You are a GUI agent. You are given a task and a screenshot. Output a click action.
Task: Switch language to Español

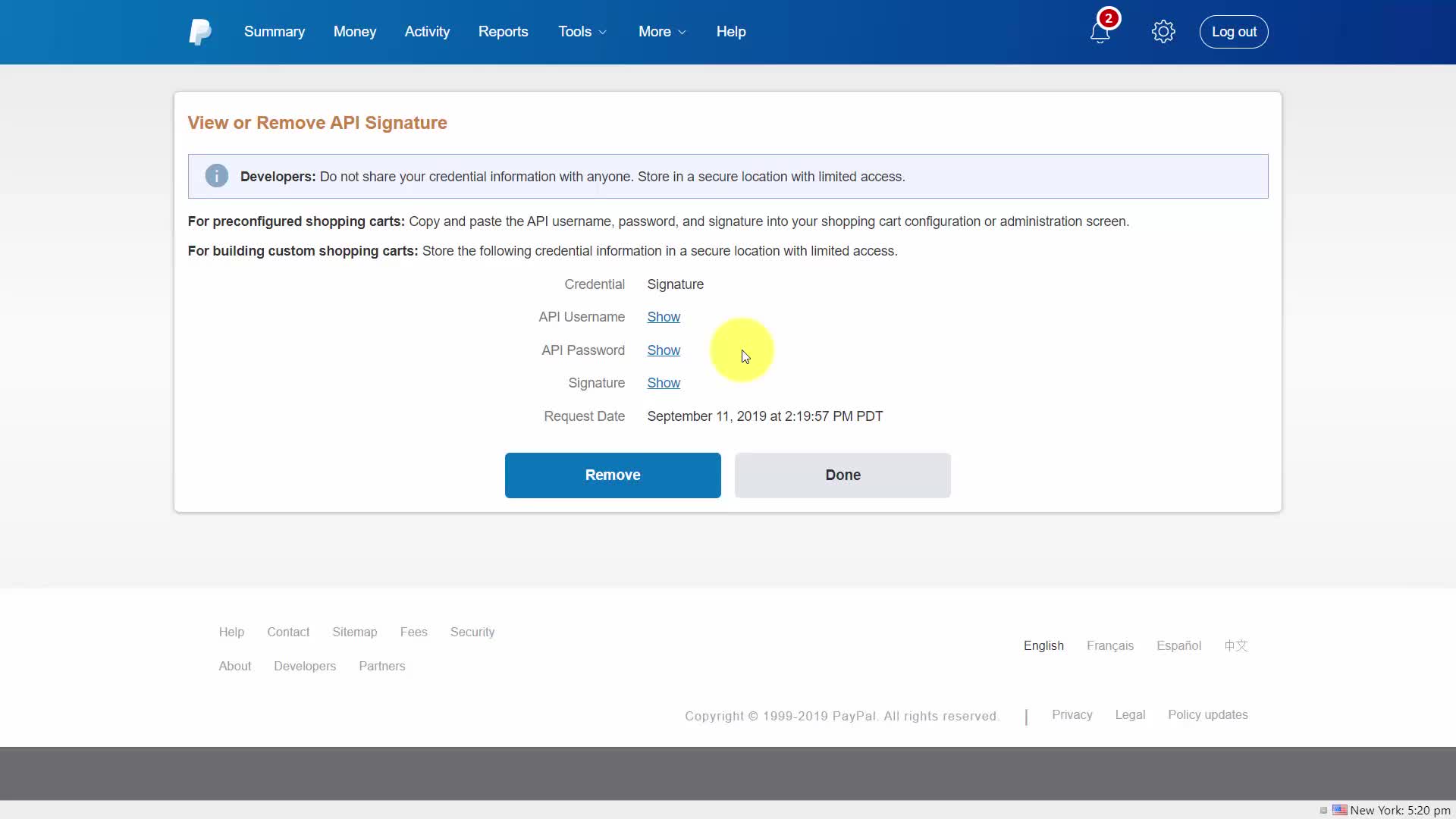(x=1178, y=646)
